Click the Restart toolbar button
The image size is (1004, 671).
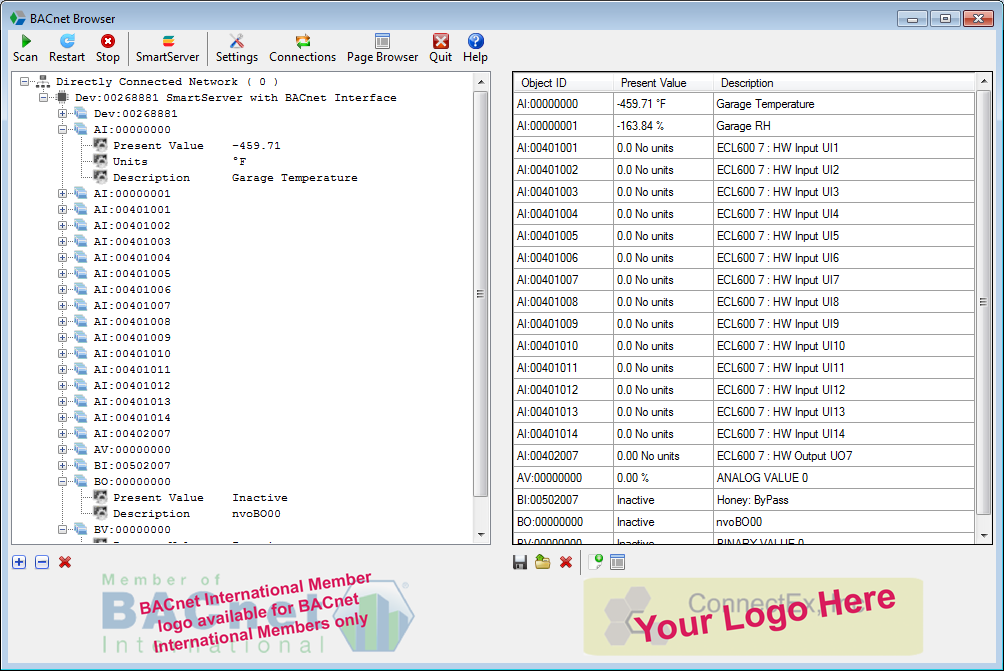point(67,49)
